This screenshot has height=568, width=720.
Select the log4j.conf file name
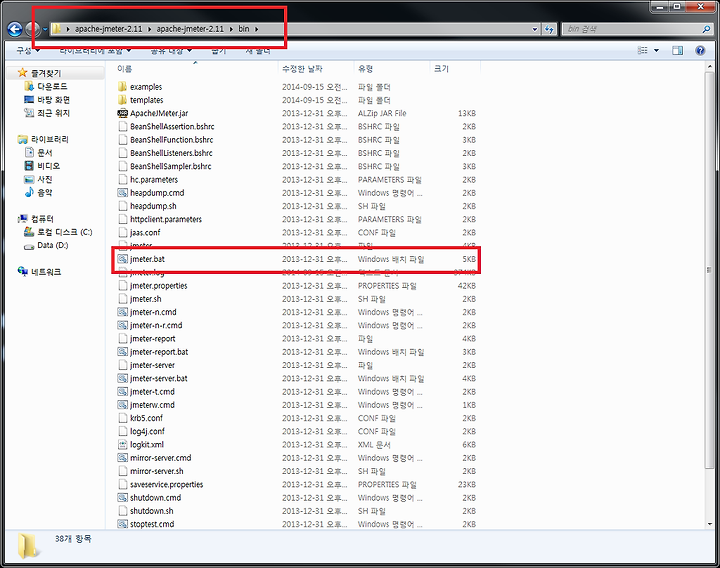point(147,431)
